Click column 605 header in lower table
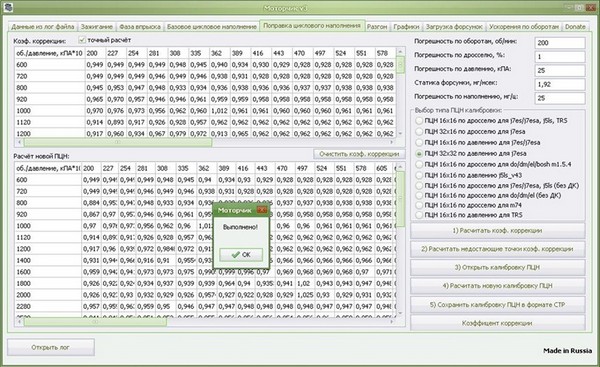 click(384, 168)
